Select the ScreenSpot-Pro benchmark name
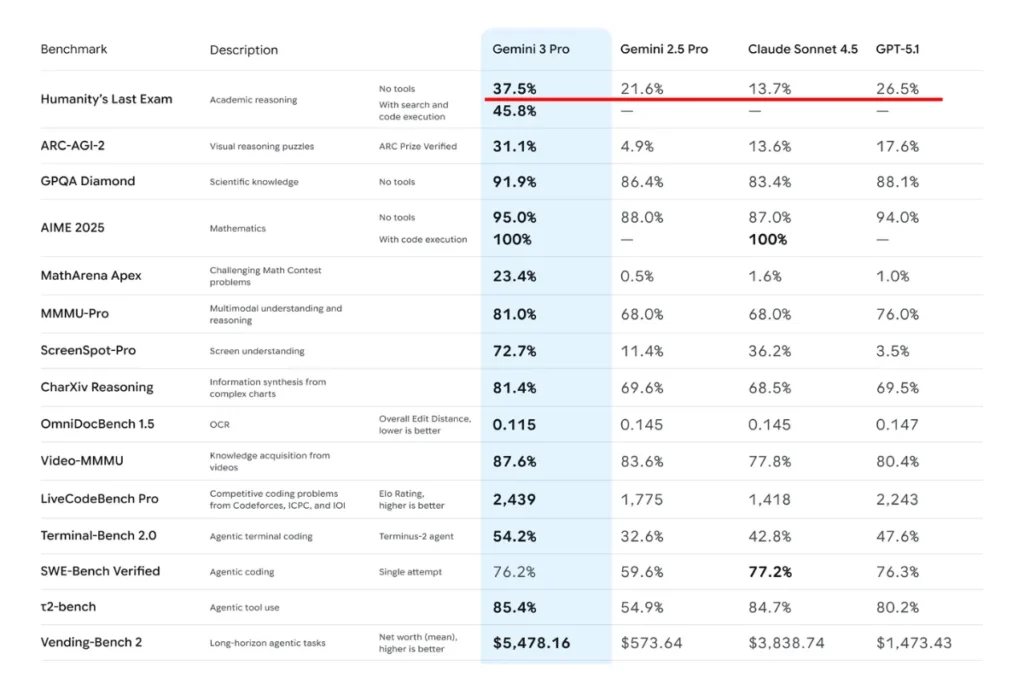Image resolution: width=1024 pixels, height=683 pixels. pyautogui.click(x=88, y=351)
